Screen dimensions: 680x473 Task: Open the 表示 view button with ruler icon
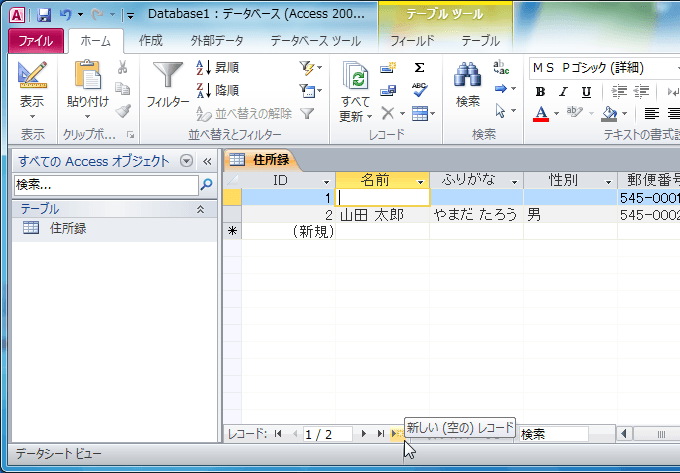coord(32,90)
